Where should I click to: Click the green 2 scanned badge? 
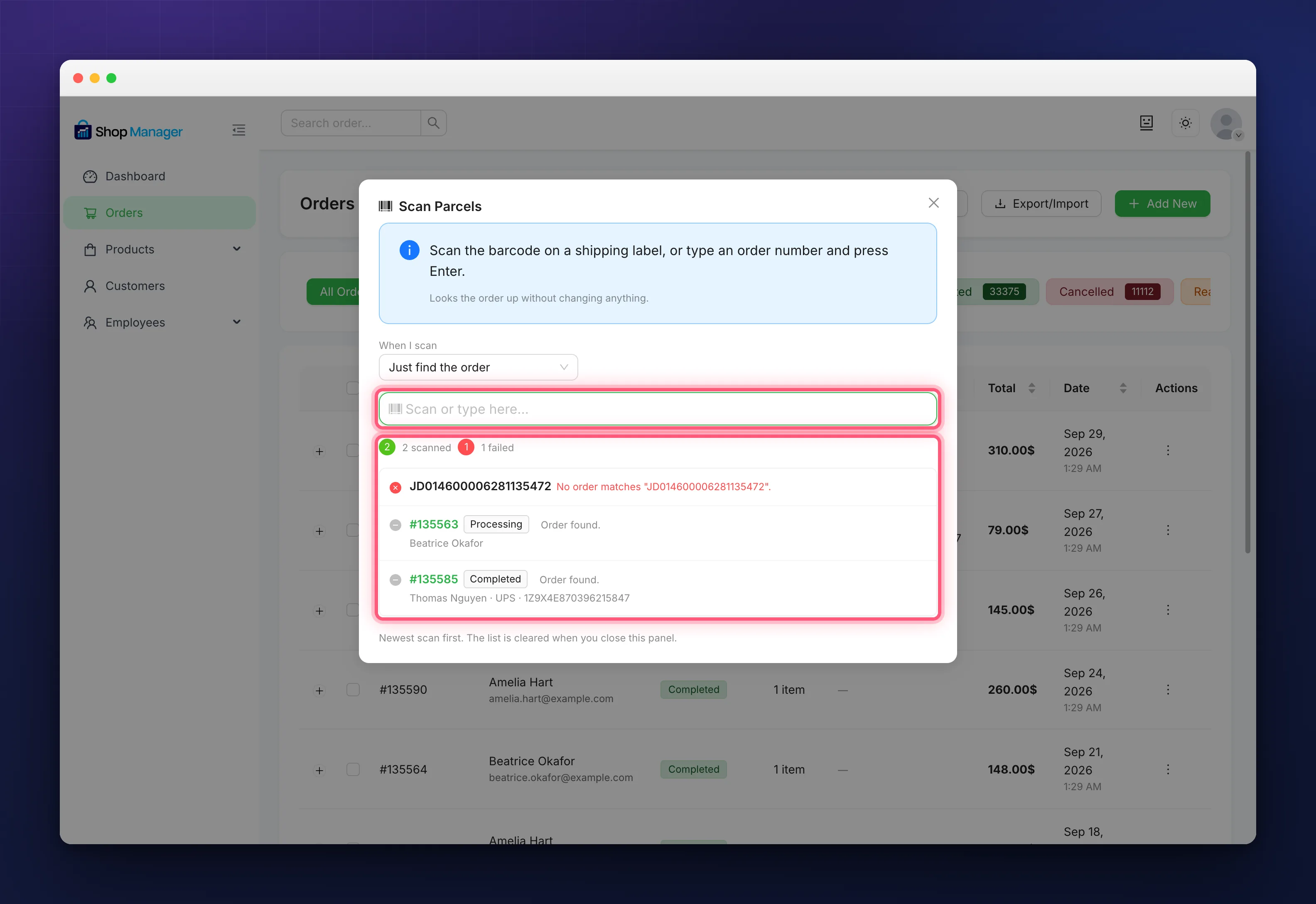[387, 447]
